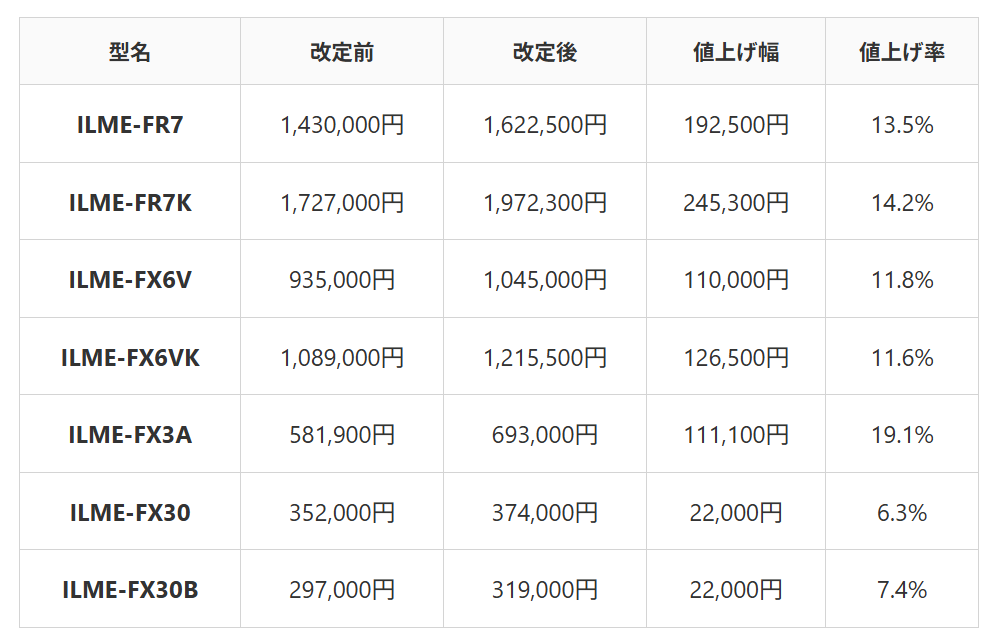
Task: Select the ILME-FX30B model cell
Action: click(130, 590)
